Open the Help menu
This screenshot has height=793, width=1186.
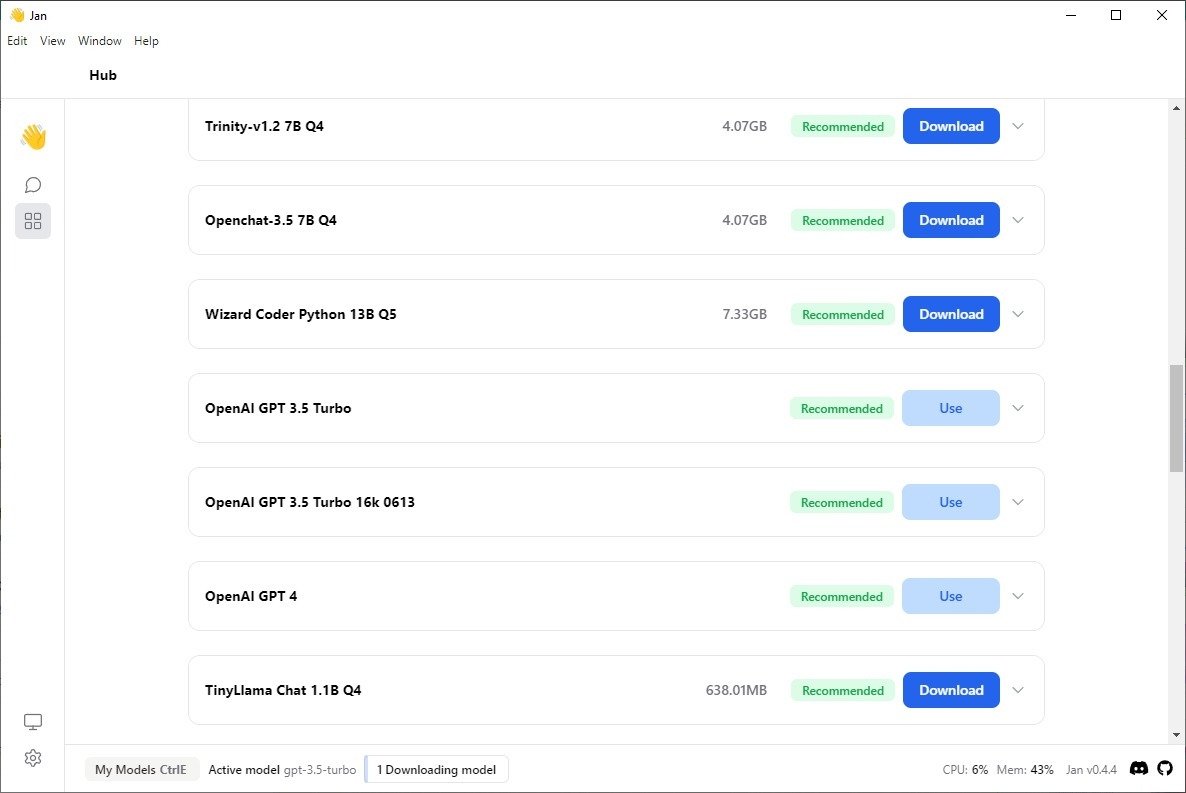[x=146, y=41]
